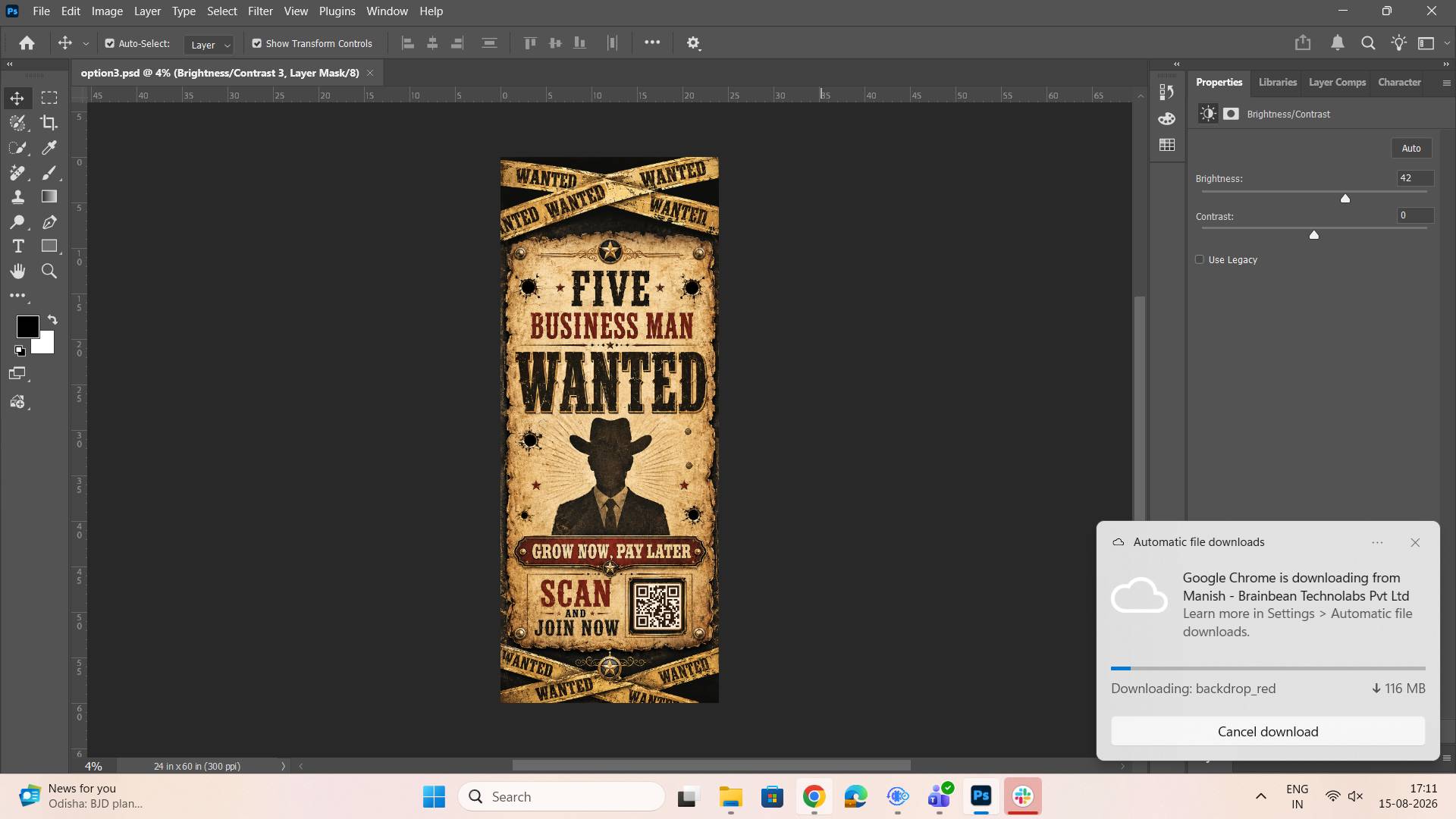Viewport: 1456px width, 819px height.
Task: Toggle the Auto-Select checkbox
Action: 110,43
